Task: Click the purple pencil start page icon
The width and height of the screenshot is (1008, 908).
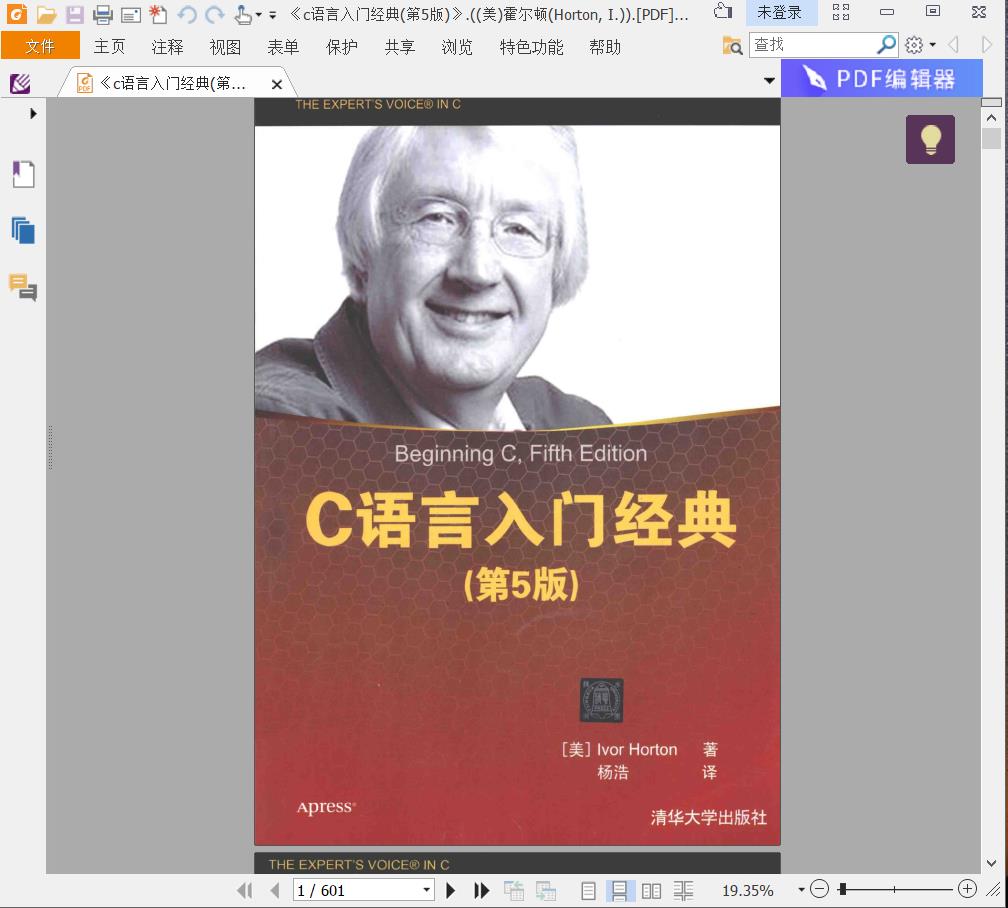Action: click(21, 83)
